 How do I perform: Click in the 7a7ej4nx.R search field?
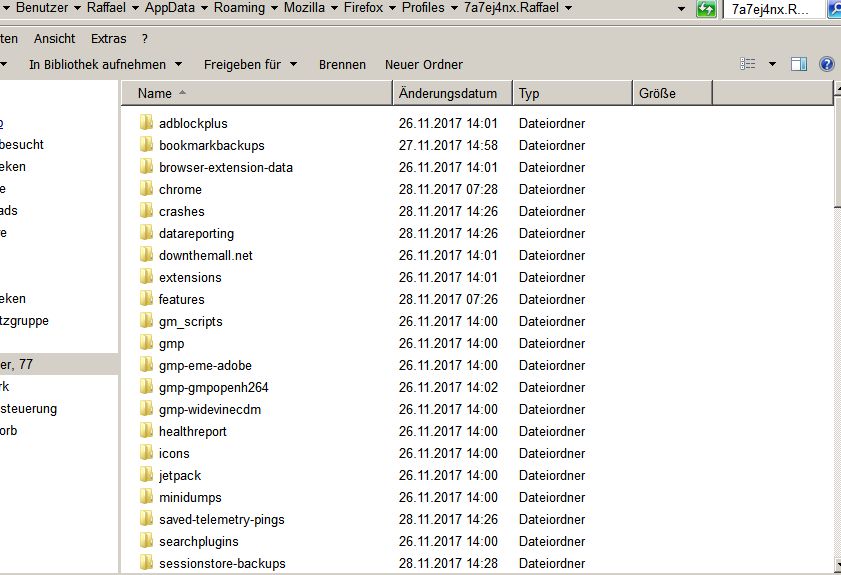[773, 9]
